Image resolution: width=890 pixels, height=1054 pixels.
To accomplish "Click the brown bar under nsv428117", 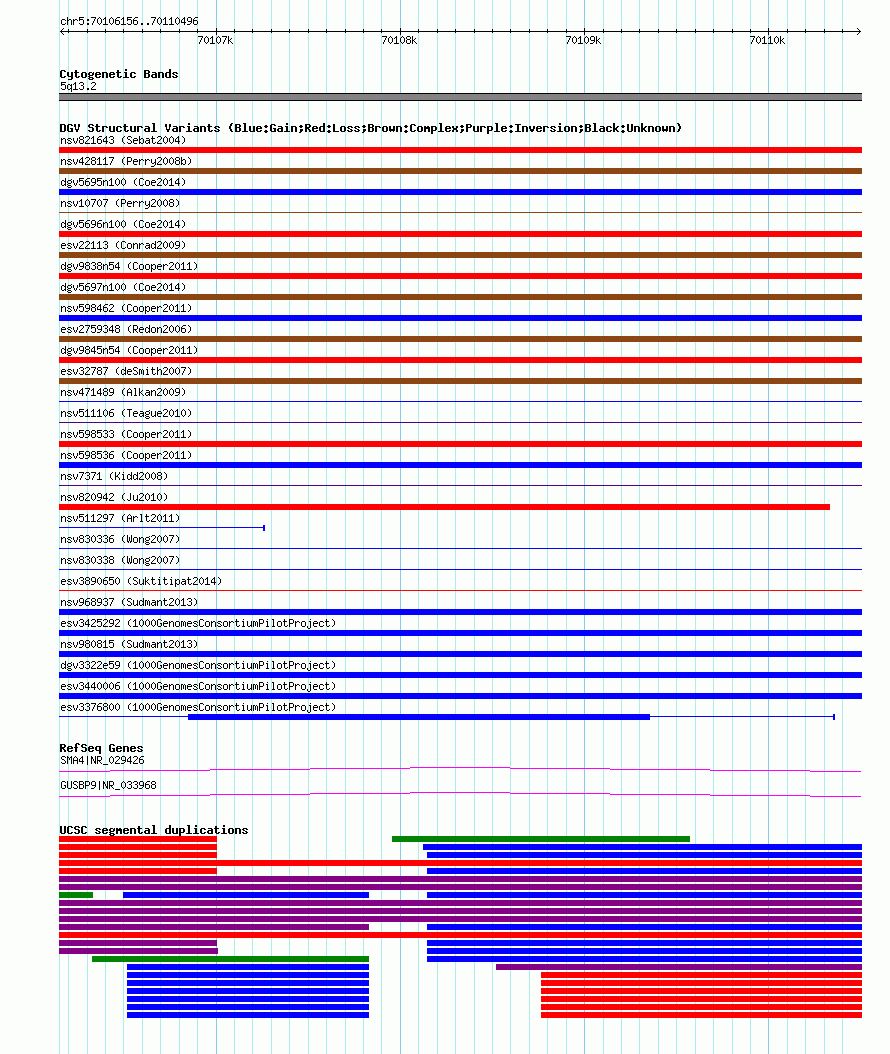I will pos(460,171).
